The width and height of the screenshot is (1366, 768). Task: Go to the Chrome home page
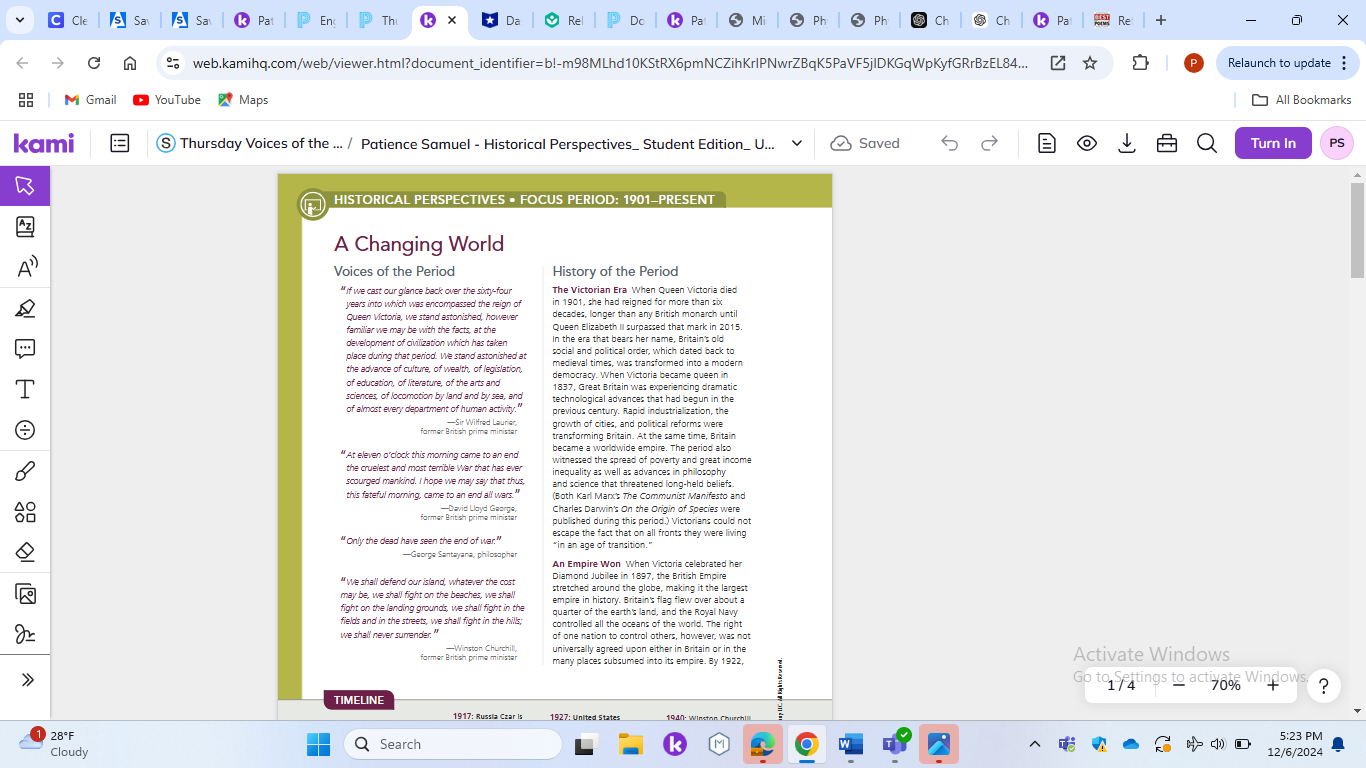[130, 63]
